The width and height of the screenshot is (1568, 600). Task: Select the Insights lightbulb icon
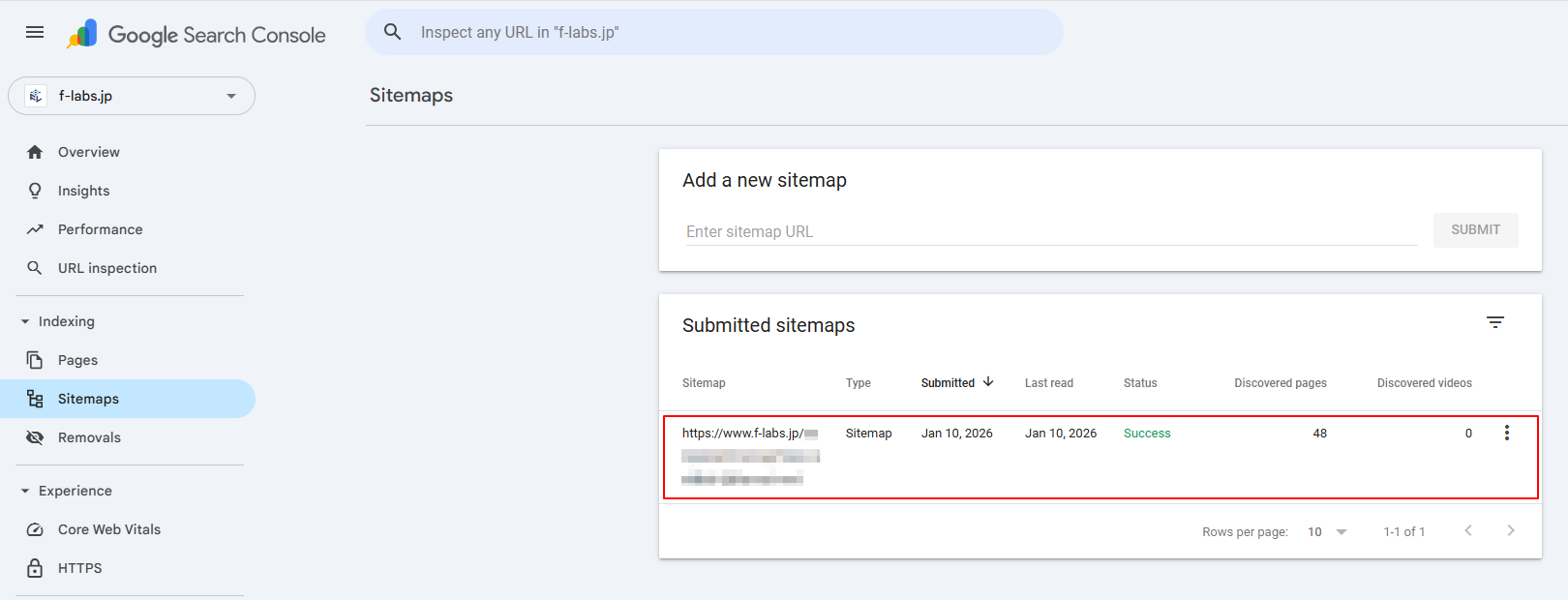coord(35,191)
